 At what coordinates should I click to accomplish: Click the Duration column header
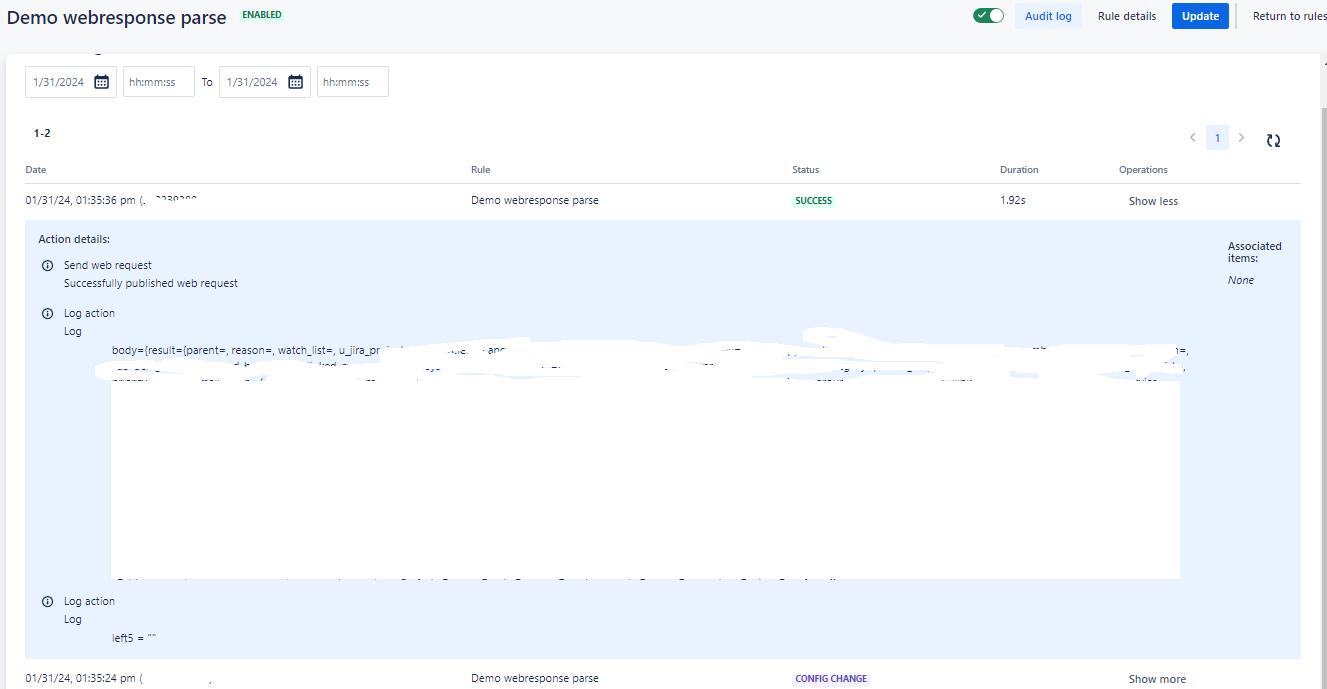[x=1019, y=170]
